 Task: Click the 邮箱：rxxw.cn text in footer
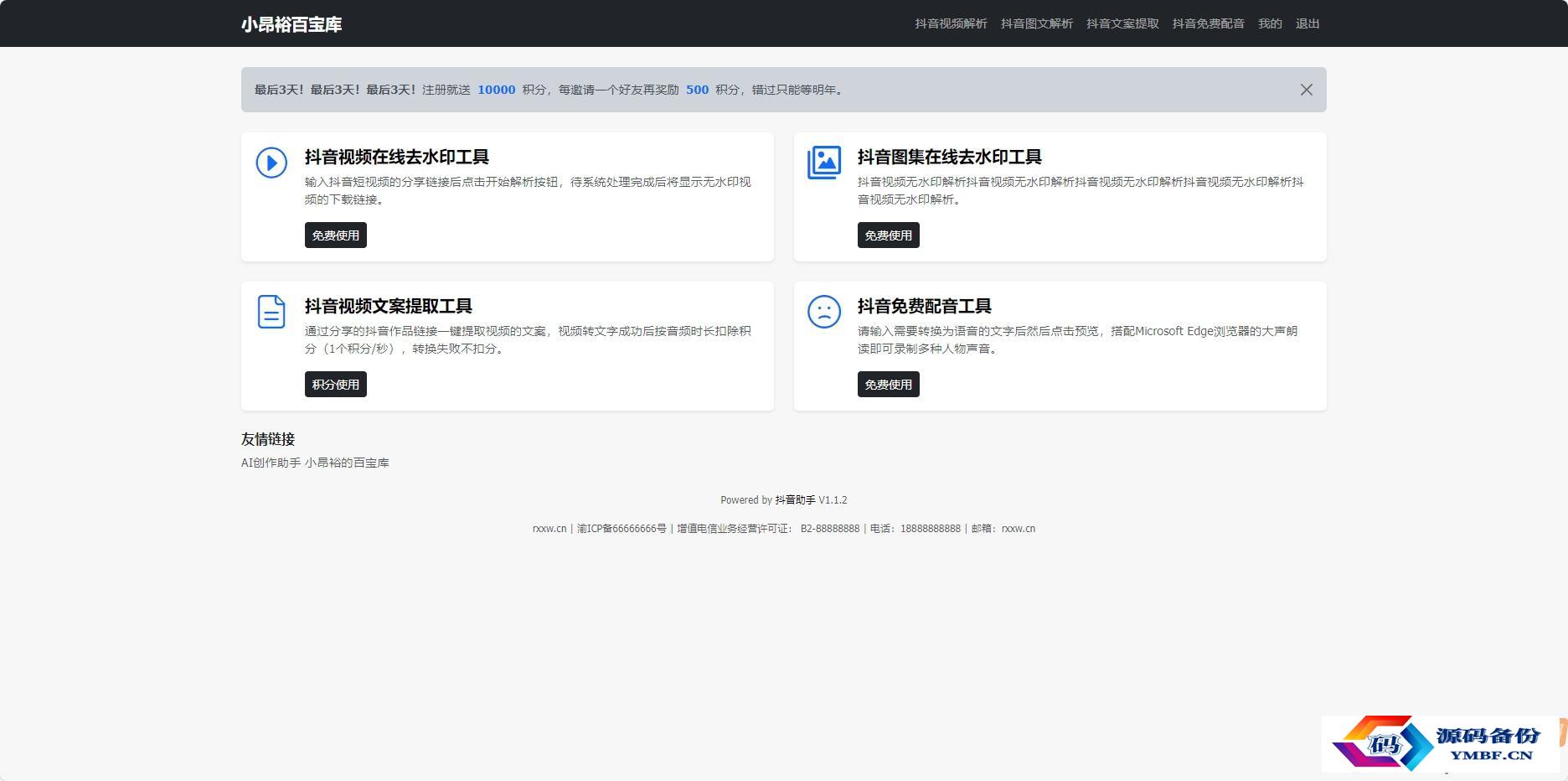tap(1003, 529)
